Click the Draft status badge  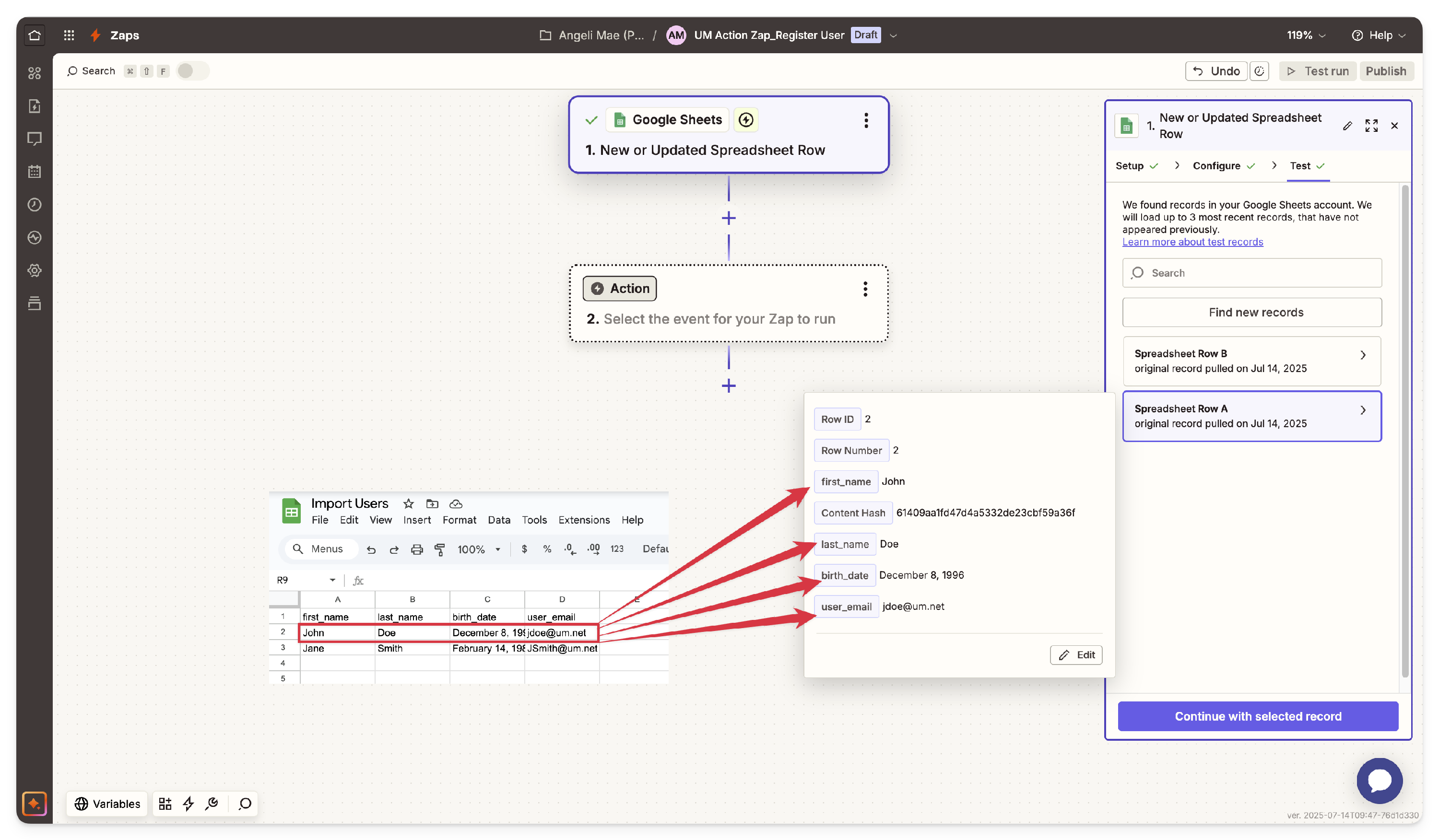point(865,35)
